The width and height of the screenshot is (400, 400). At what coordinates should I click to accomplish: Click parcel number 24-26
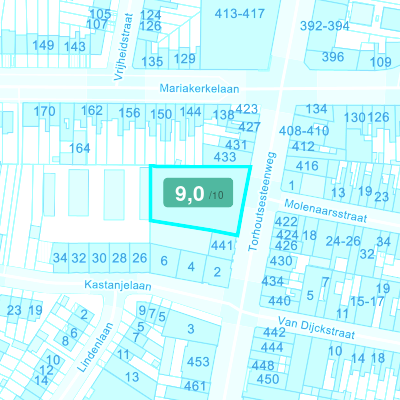pyautogui.click(x=343, y=241)
